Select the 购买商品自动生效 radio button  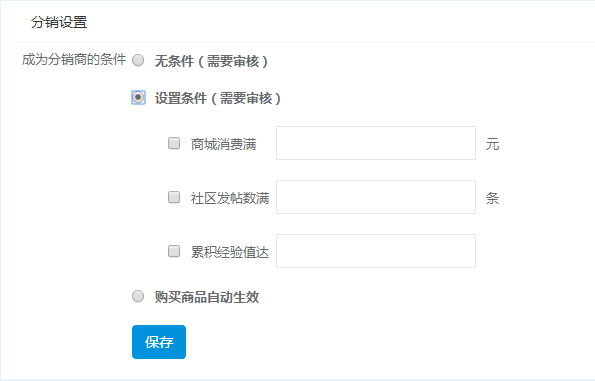pyautogui.click(x=138, y=296)
